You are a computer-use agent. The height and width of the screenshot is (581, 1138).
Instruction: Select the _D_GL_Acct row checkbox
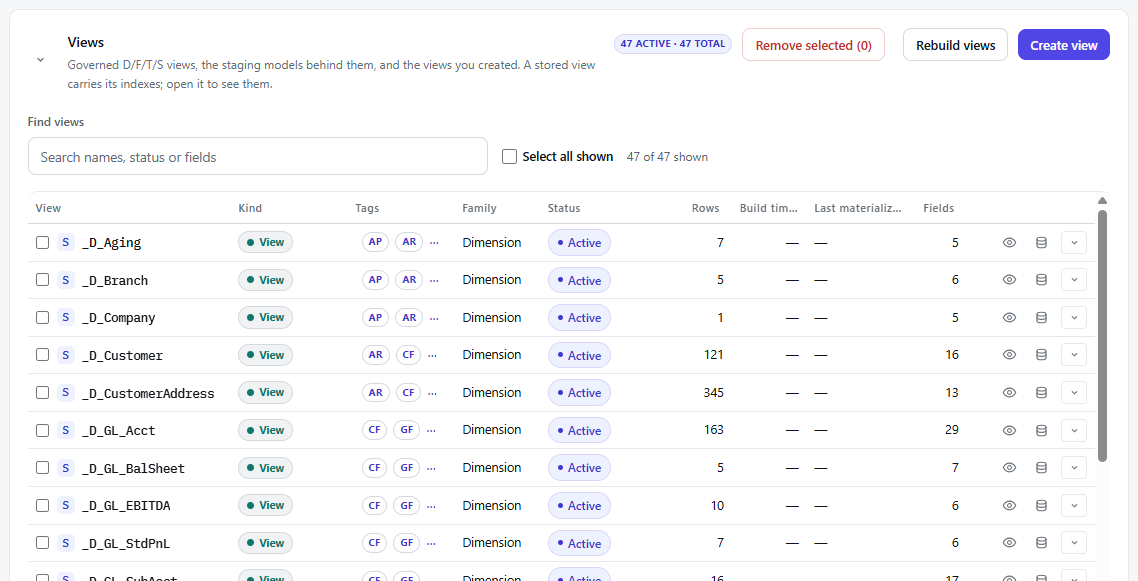43,430
